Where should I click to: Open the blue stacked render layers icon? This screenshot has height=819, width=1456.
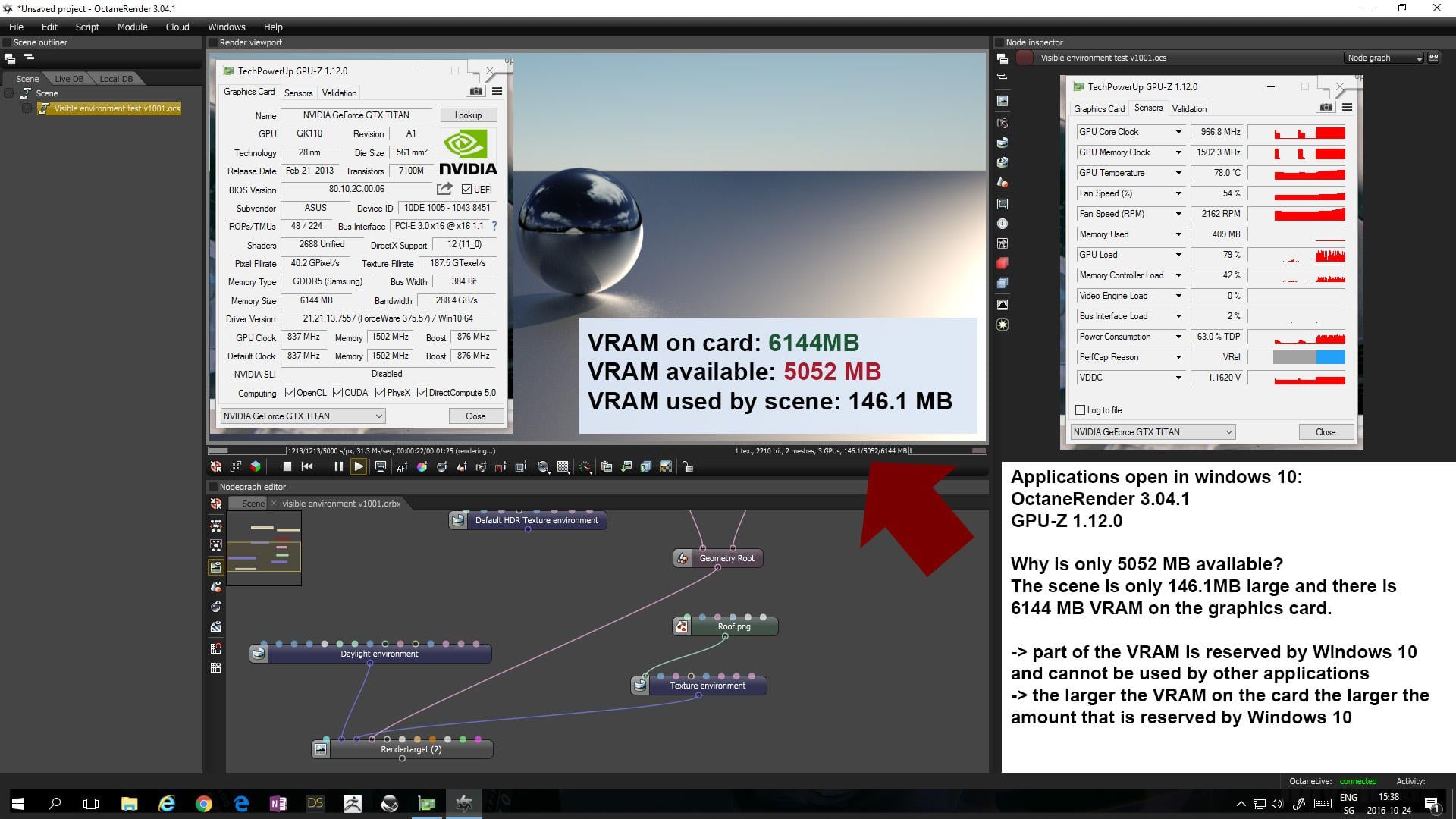pyautogui.click(x=1003, y=283)
